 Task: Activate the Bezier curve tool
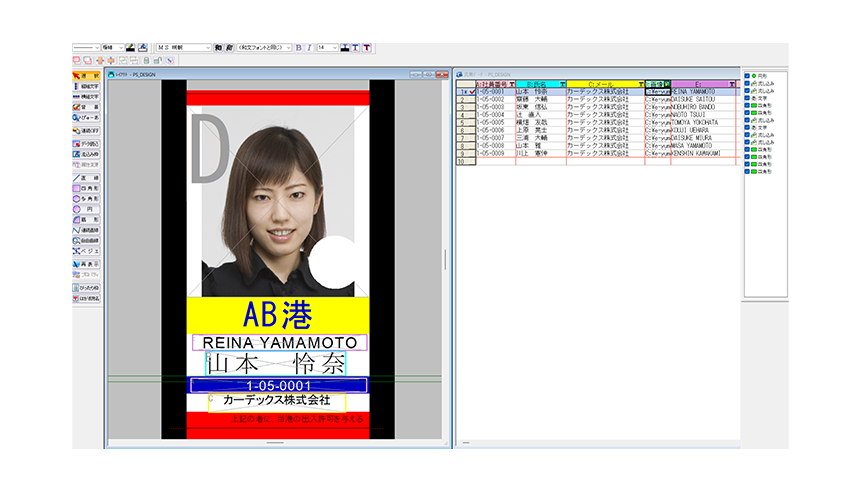pyautogui.click(x=87, y=251)
